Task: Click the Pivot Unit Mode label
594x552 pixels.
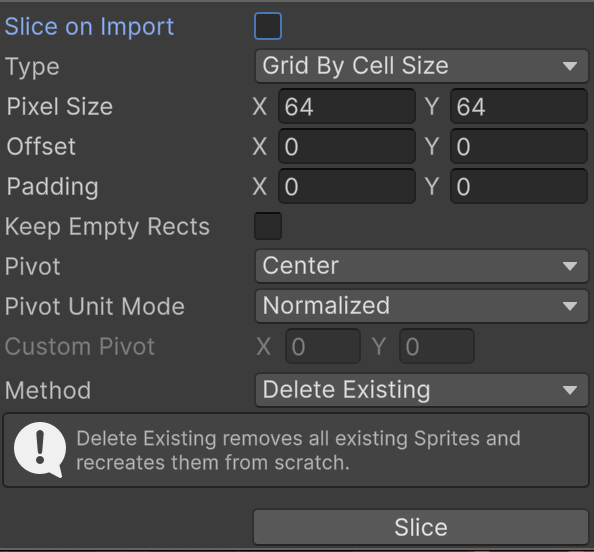Action: (95, 306)
